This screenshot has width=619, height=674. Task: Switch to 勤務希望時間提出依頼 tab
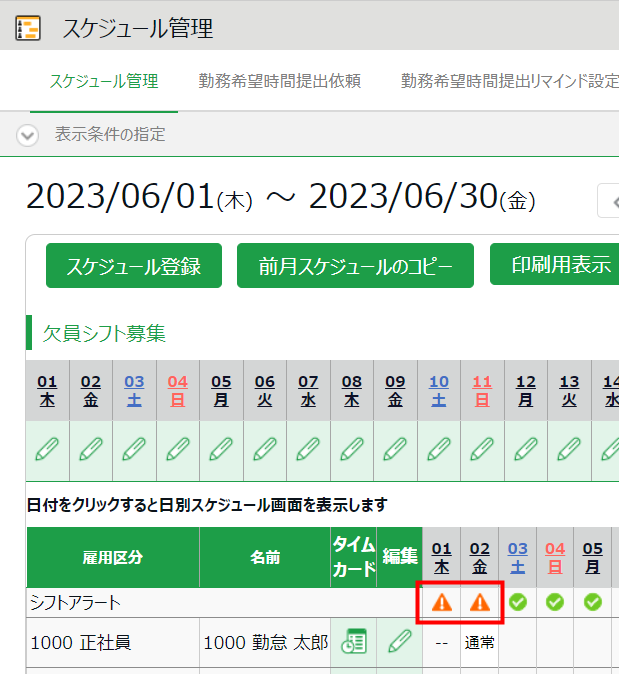coord(279,81)
